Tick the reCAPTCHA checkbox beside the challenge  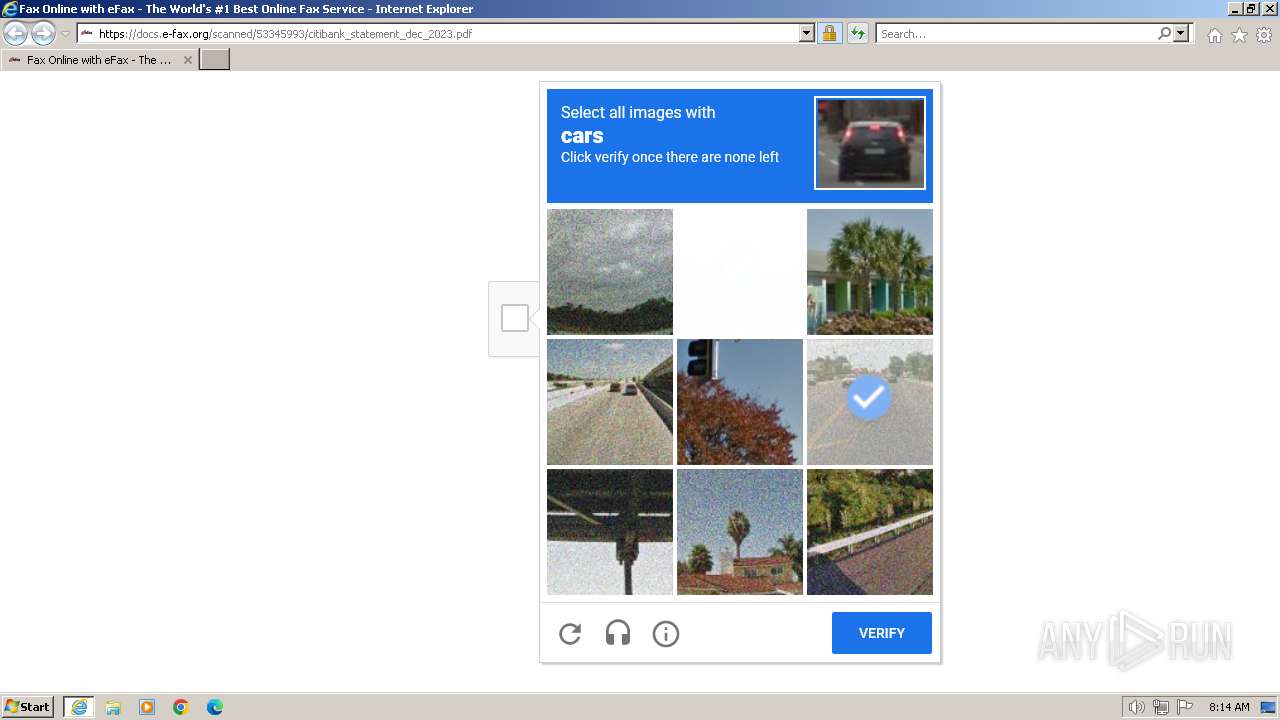click(515, 318)
